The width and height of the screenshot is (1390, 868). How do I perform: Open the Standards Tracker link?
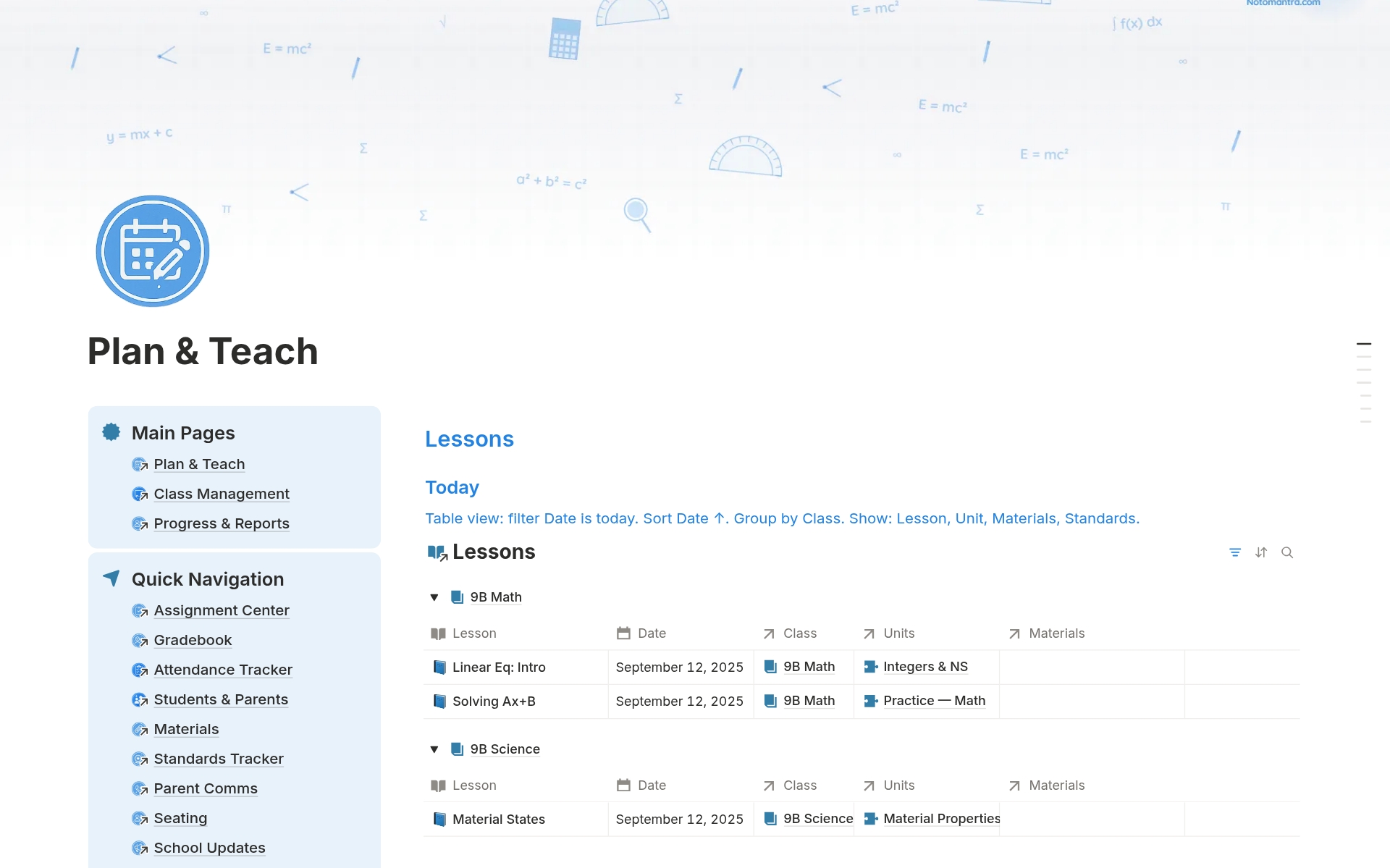click(x=219, y=759)
